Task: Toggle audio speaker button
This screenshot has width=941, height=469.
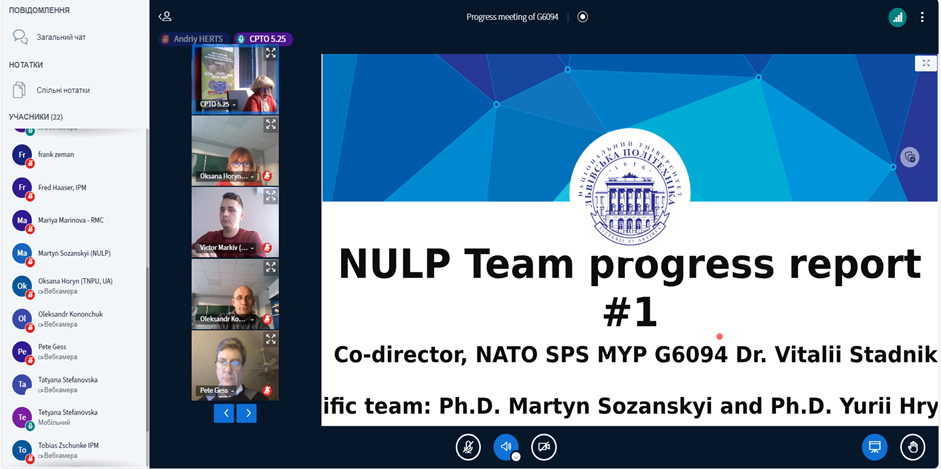Action: pyautogui.click(x=506, y=447)
